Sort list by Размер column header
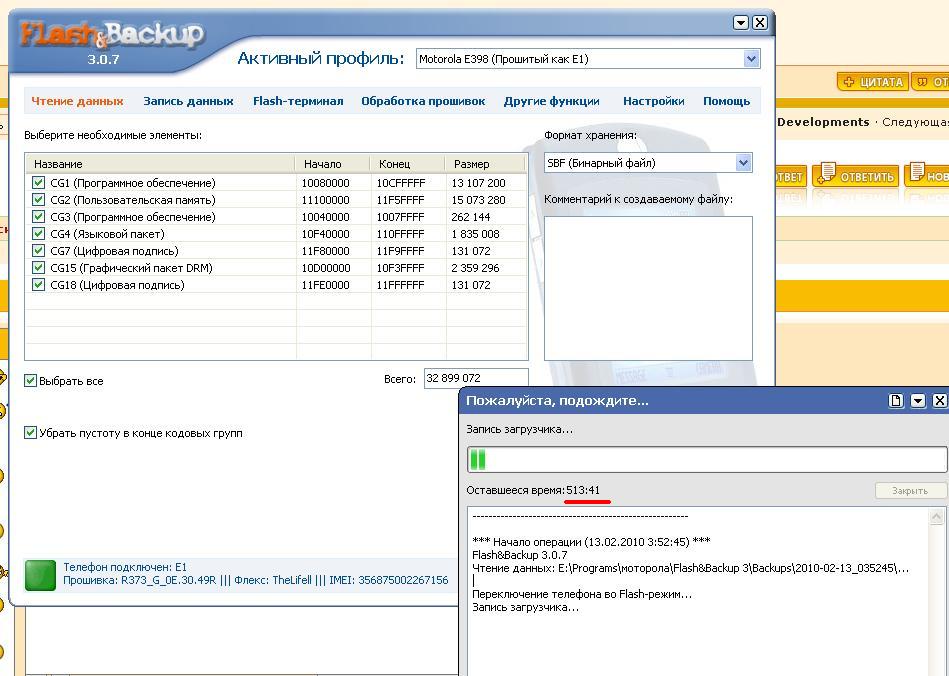949x676 pixels. pos(485,164)
